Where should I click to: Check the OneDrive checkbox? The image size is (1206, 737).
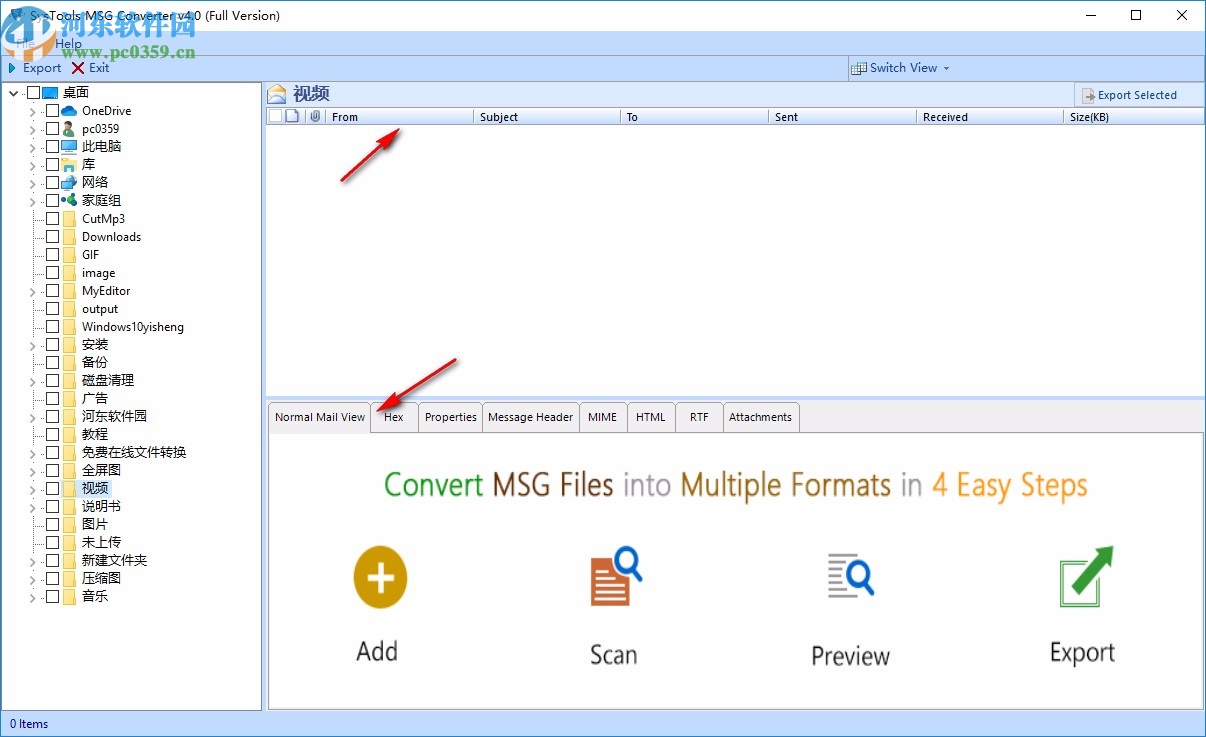pos(52,110)
